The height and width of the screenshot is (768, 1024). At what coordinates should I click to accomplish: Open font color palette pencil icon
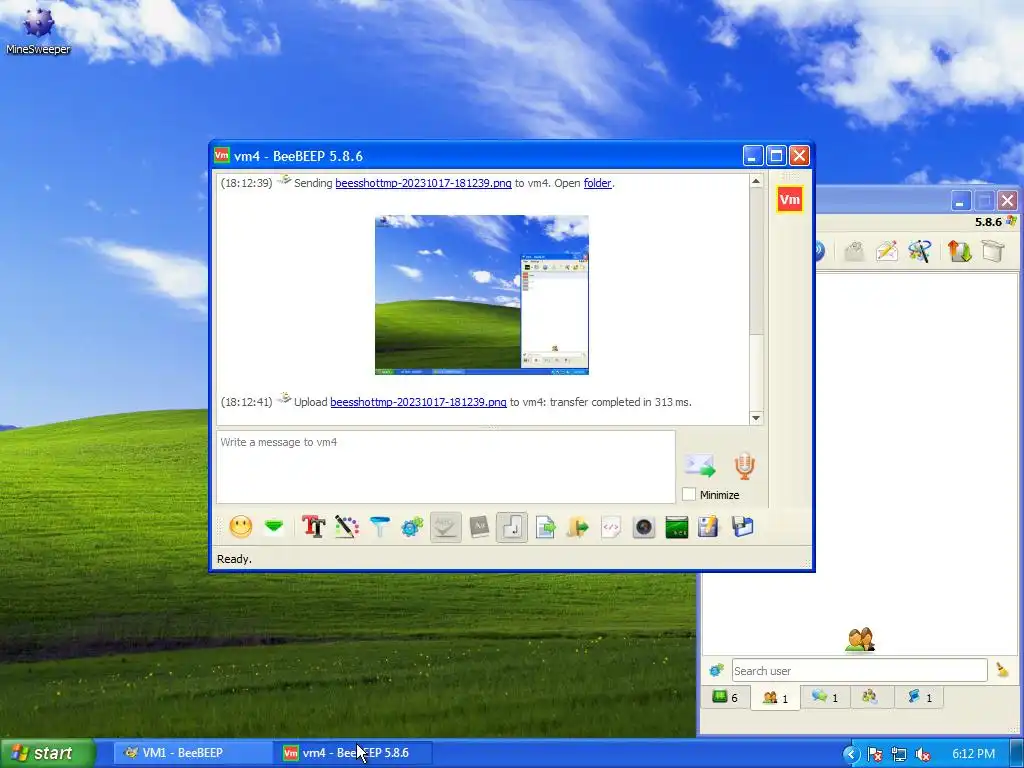pos(347,526)
